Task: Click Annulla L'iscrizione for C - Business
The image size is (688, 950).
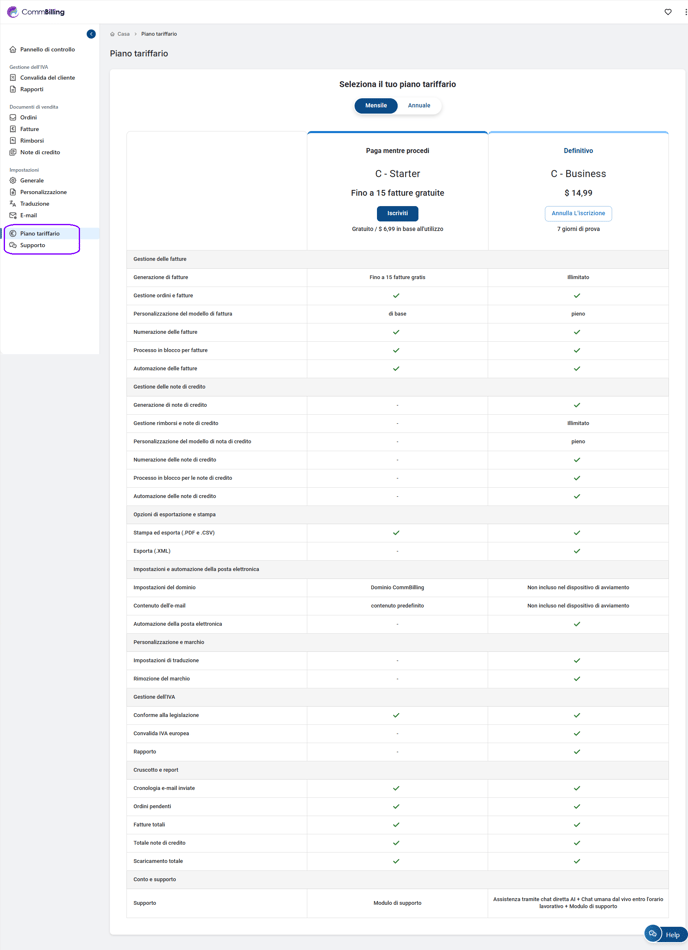Action: tap(578, 213)
